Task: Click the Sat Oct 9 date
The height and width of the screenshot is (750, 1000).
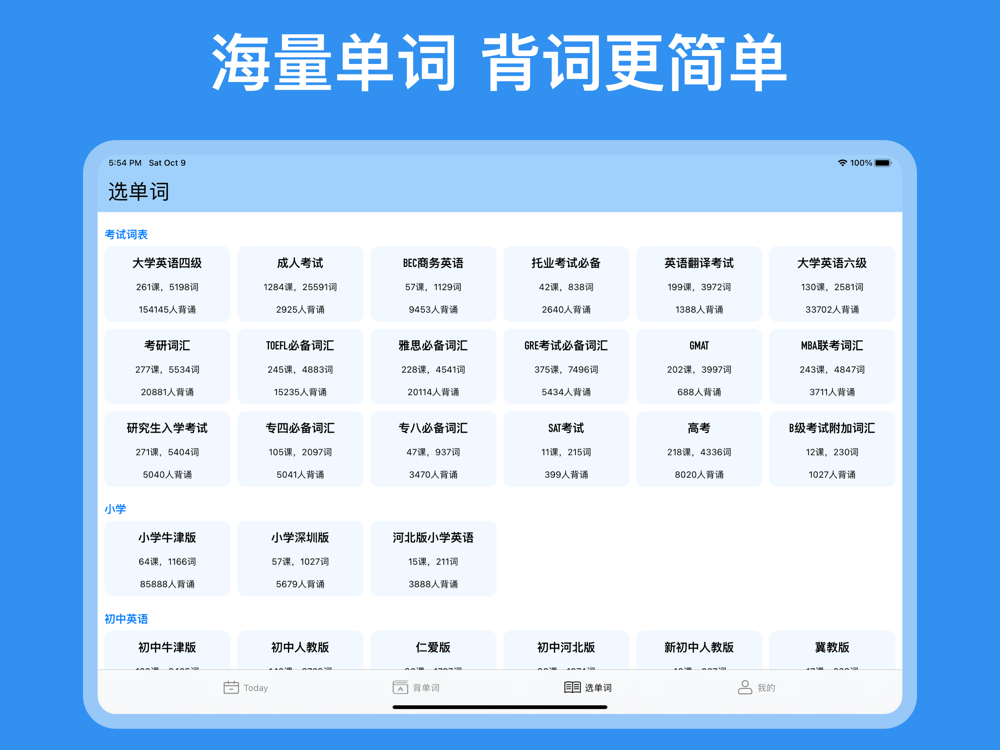Action: coord(167,163)
